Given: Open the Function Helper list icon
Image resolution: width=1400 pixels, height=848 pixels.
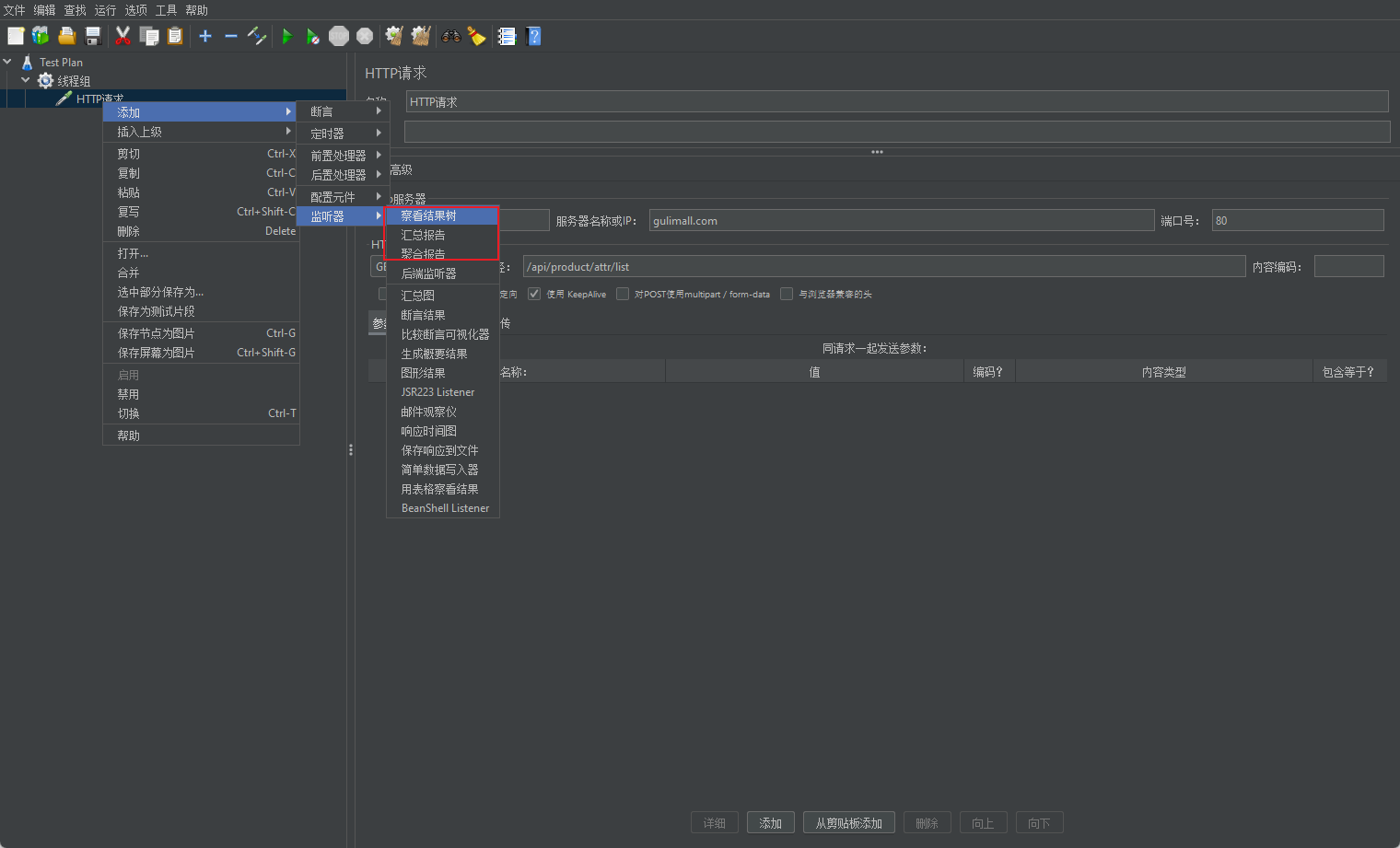Looking at the screenshot, I should pos(507,36).
